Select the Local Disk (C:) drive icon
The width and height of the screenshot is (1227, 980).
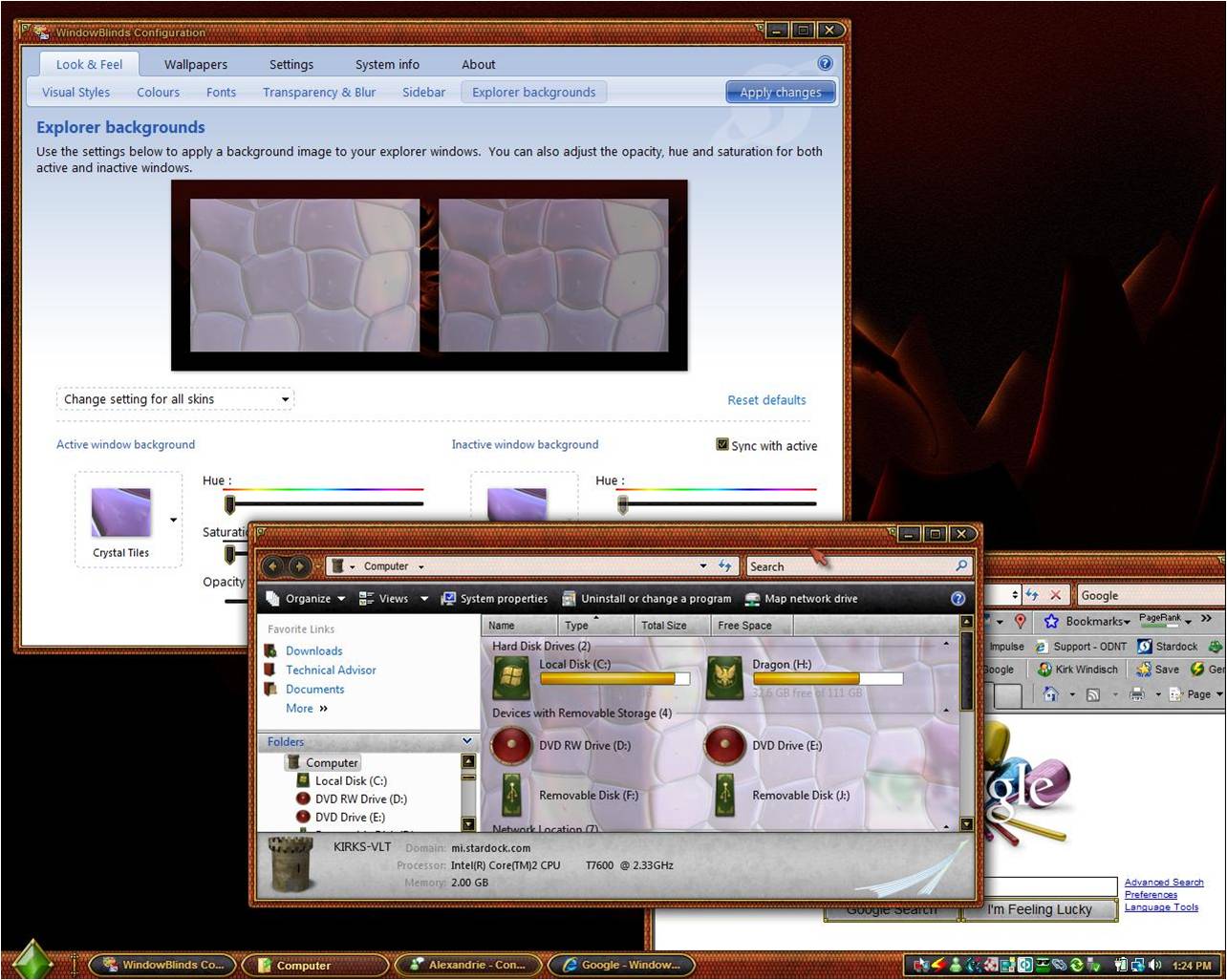(512, 677)
